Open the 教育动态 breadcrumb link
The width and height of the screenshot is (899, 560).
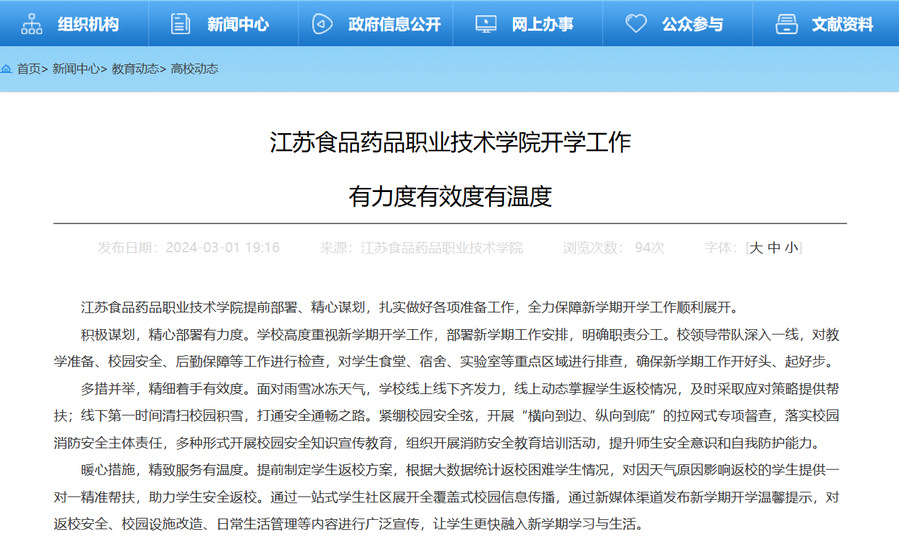coord(135,69)
